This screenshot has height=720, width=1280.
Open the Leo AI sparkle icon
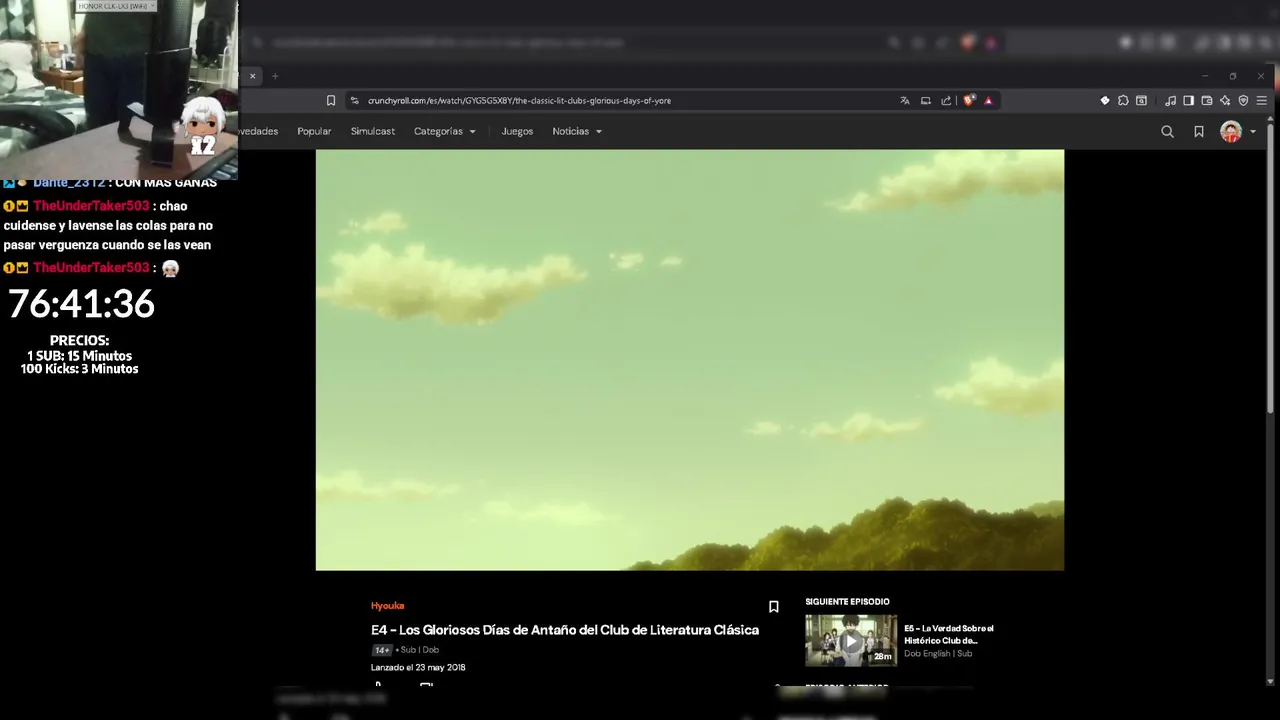1225,100
